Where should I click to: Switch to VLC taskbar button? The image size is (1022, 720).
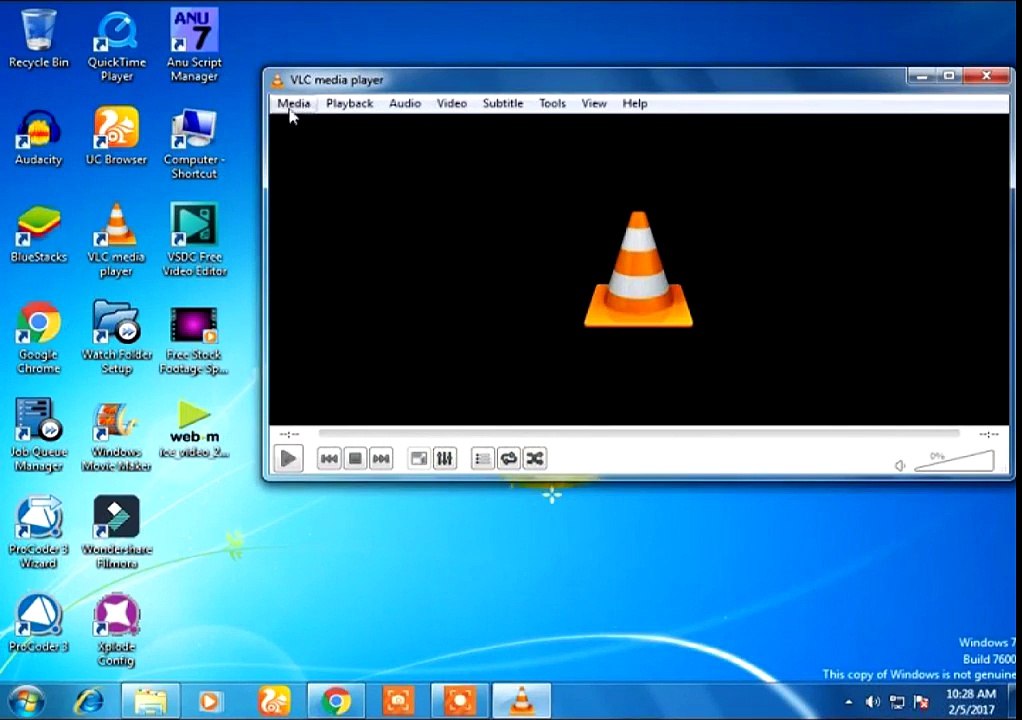(x=521, y=702)
